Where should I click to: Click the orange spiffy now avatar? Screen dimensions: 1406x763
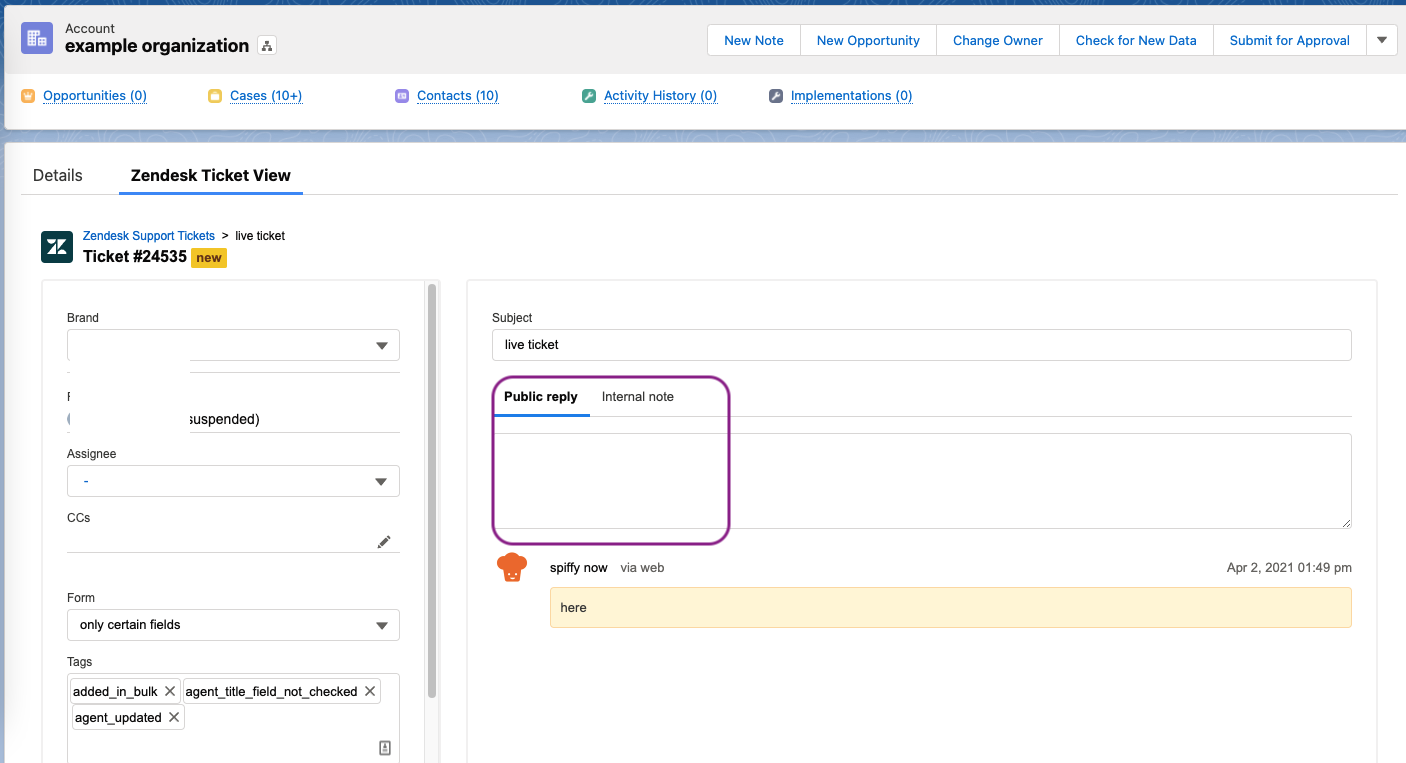click(512, 568)
